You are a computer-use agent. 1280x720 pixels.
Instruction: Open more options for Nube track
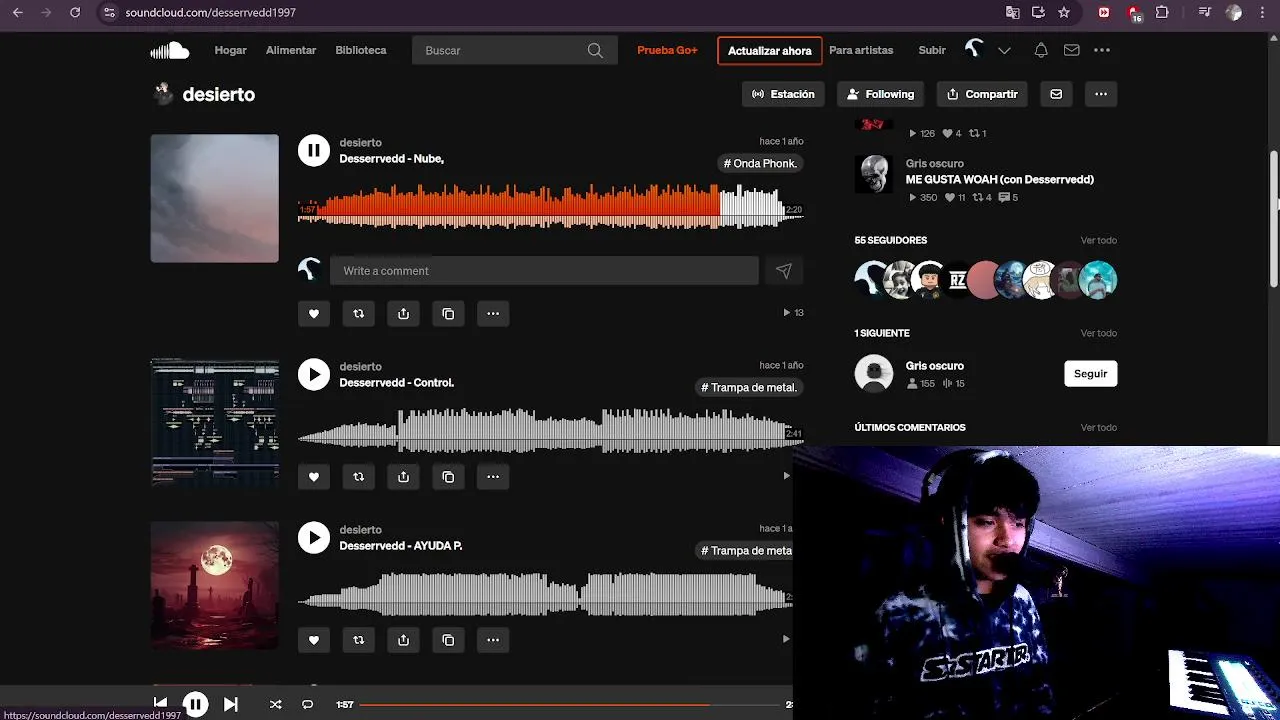pos(493,313)
